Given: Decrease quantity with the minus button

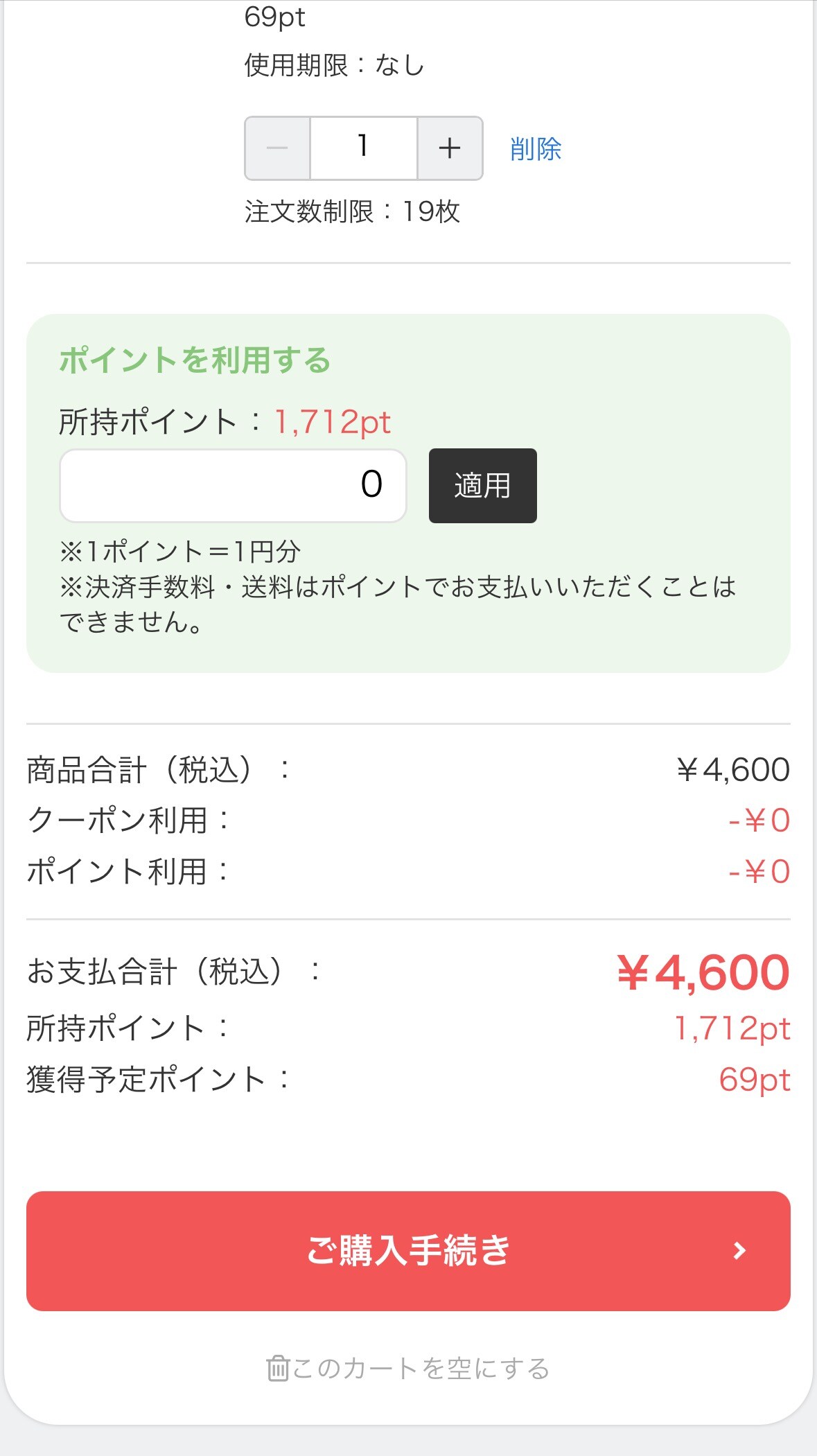Looking at the screenshot, I should tap(277, 148).
